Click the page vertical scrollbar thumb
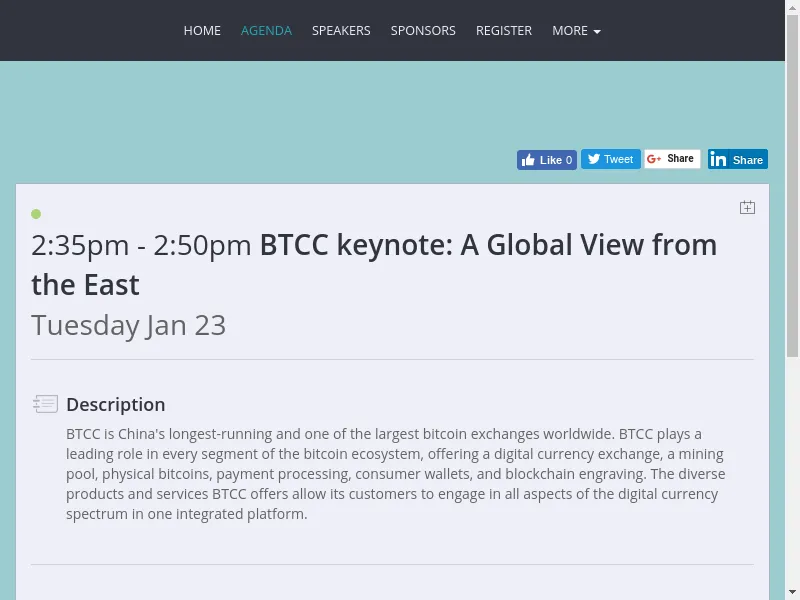This screenshot has height=600, width=800. pos(792,186)
